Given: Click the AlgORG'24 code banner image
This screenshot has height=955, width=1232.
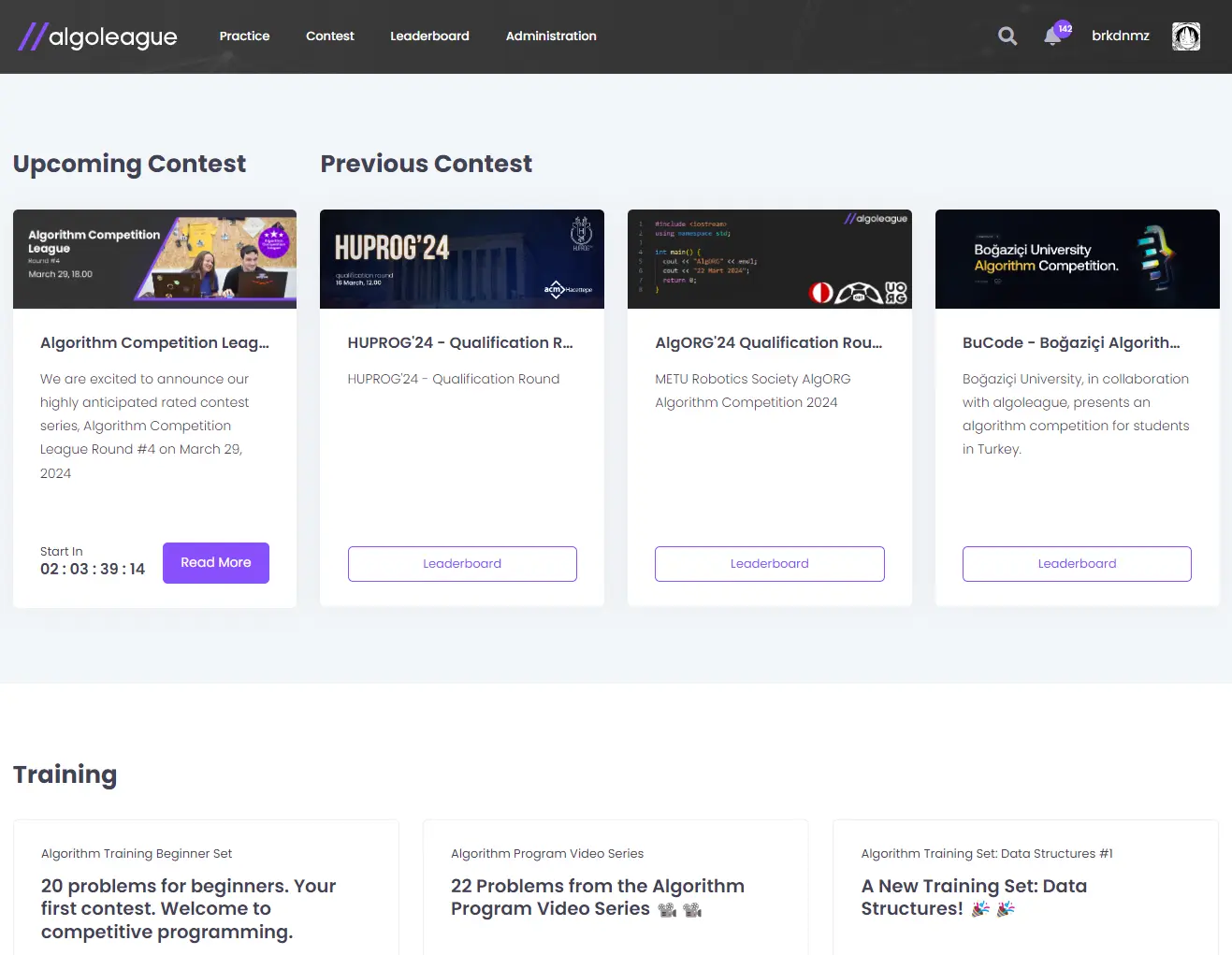Looking at the screenshot, I should point(770,259).
